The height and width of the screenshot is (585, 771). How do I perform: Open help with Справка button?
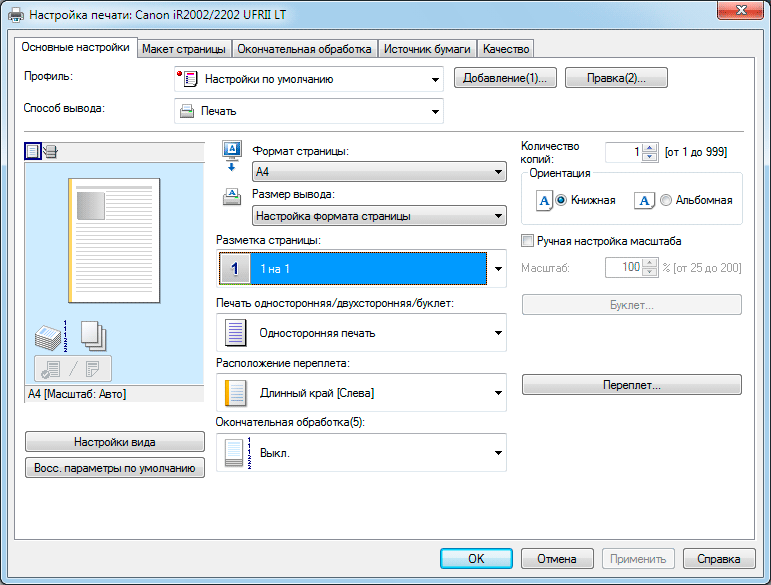pyautogui.click(x=718, y=559)
